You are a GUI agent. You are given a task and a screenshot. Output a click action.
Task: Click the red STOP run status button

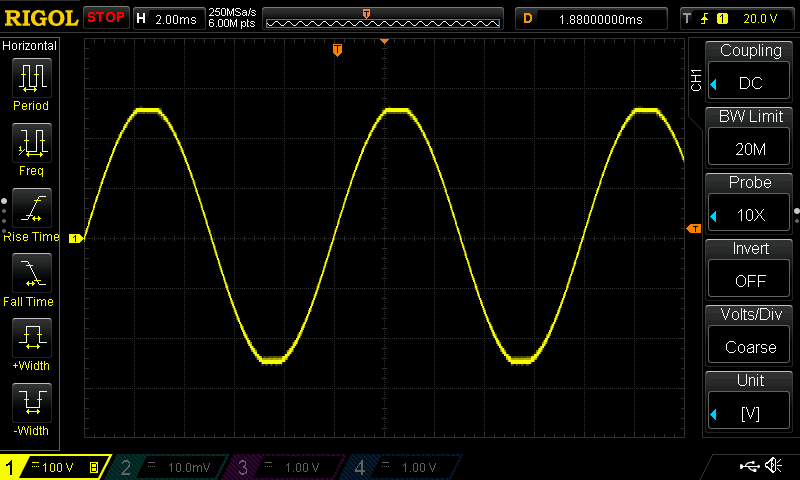[106, 18]
